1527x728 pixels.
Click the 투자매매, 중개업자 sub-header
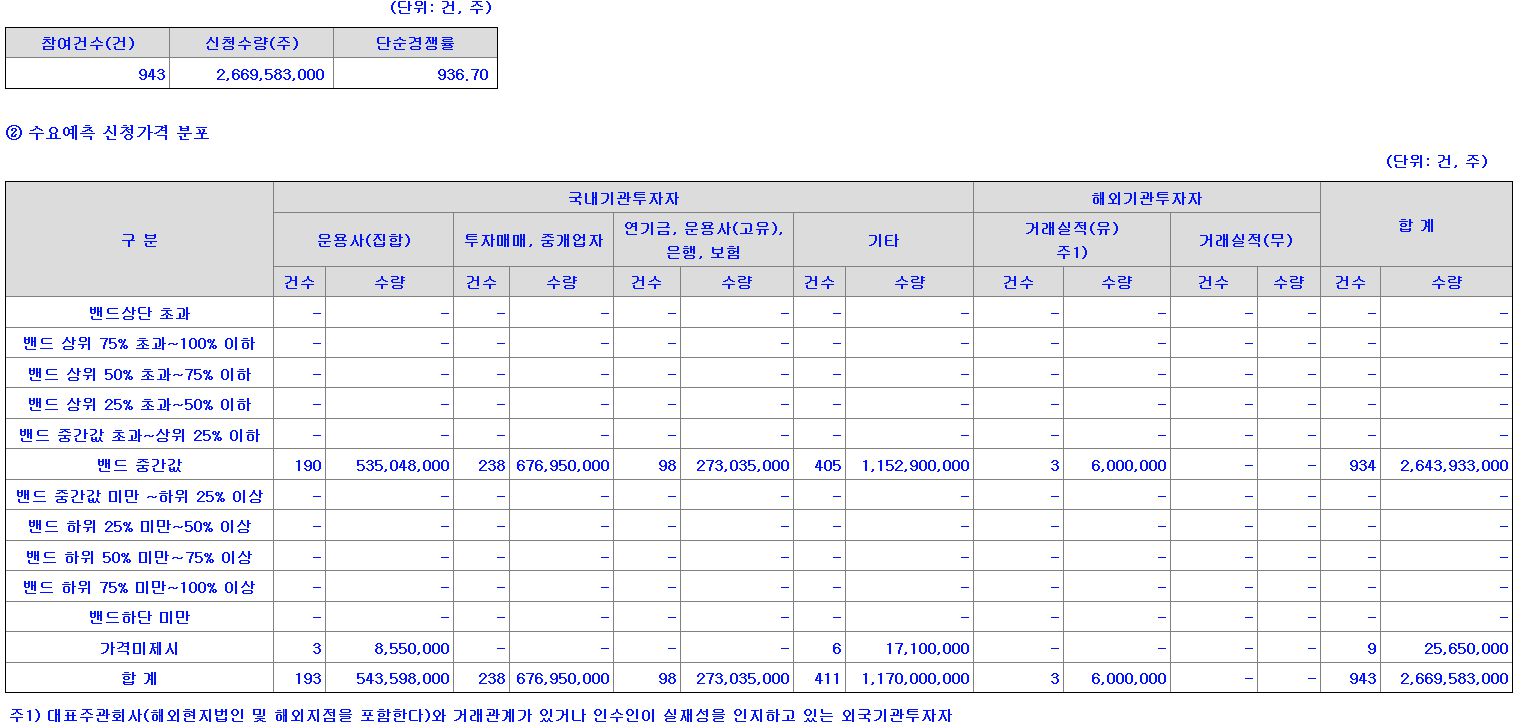pyautogui.click(x=533, y=240)
